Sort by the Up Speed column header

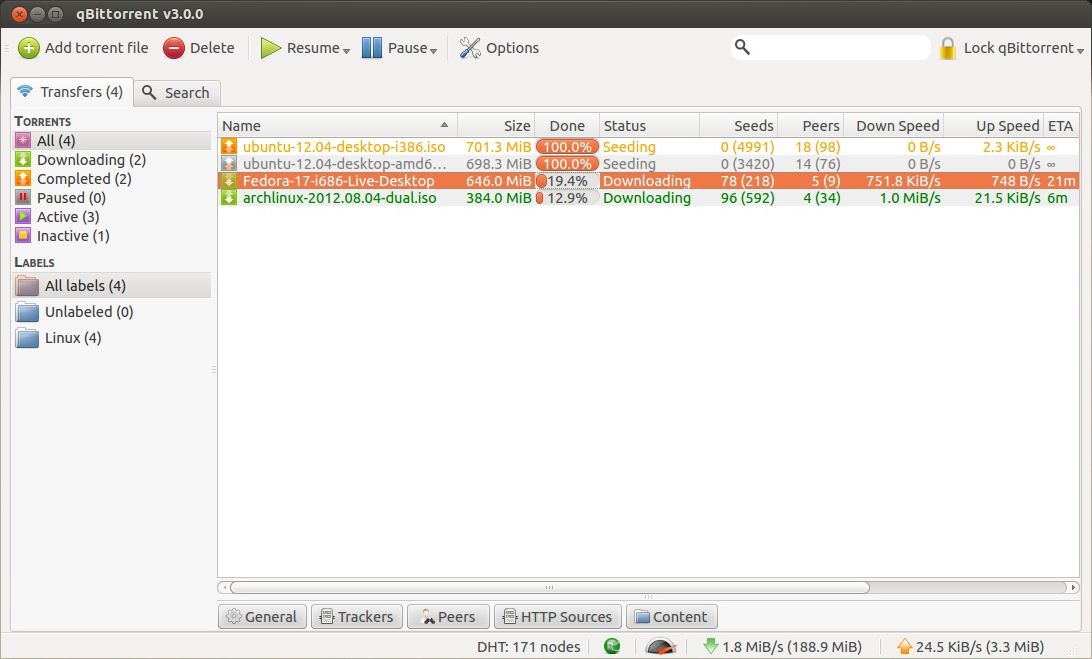click(x=994, y=125)
